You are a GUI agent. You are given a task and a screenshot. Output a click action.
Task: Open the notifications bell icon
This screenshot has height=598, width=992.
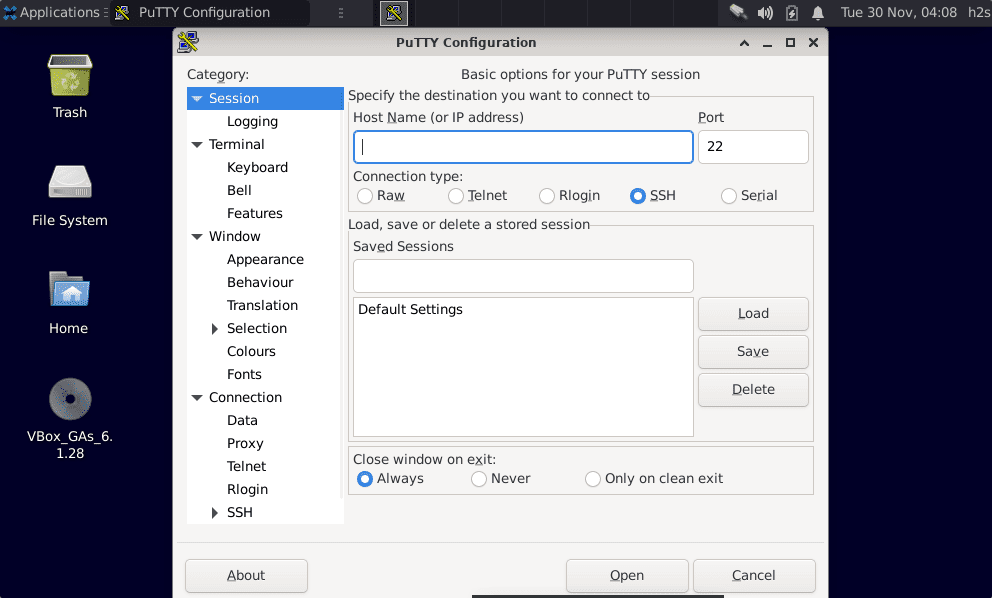tap(816, 13)
